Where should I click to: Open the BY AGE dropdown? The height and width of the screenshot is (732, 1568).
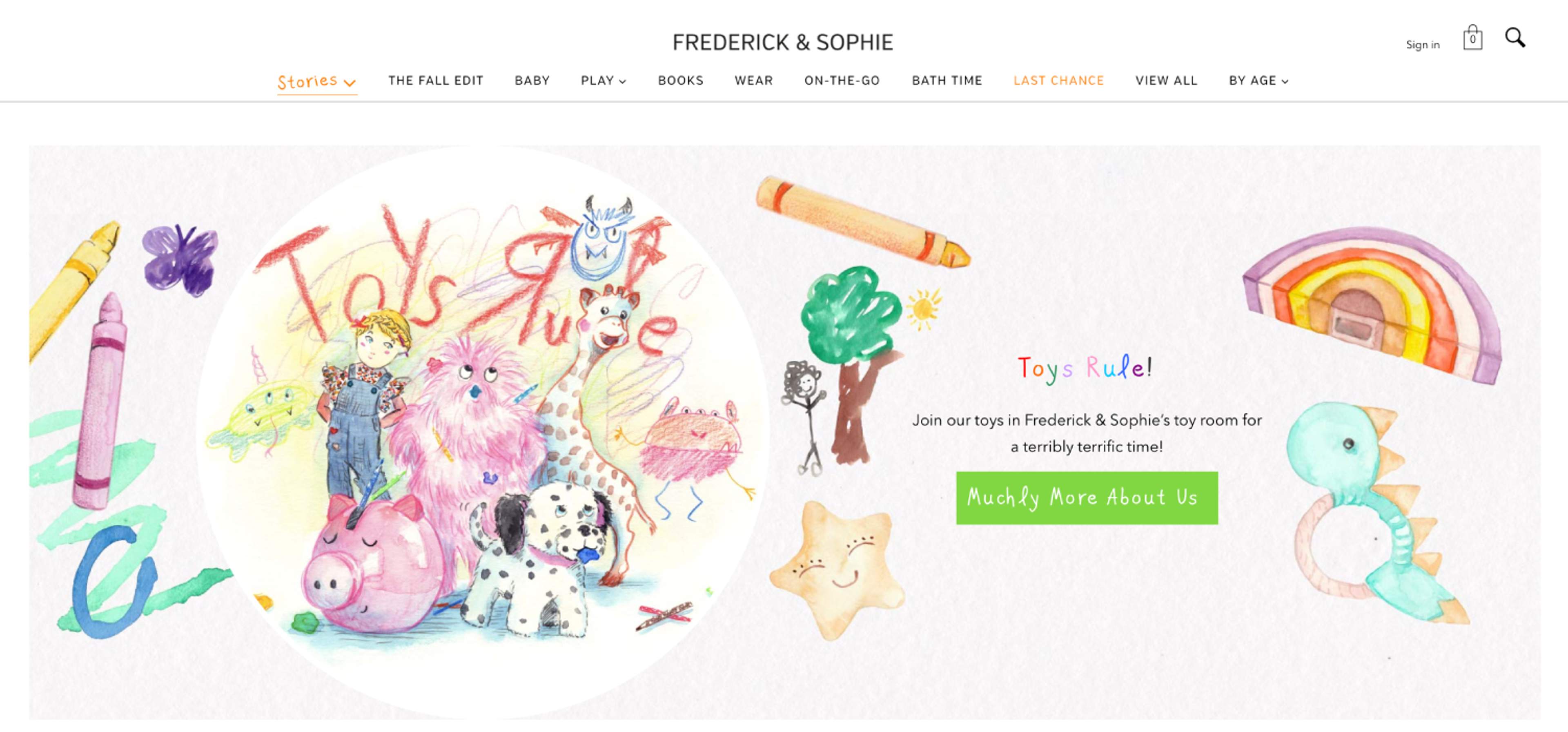(x=1258, y=80)
